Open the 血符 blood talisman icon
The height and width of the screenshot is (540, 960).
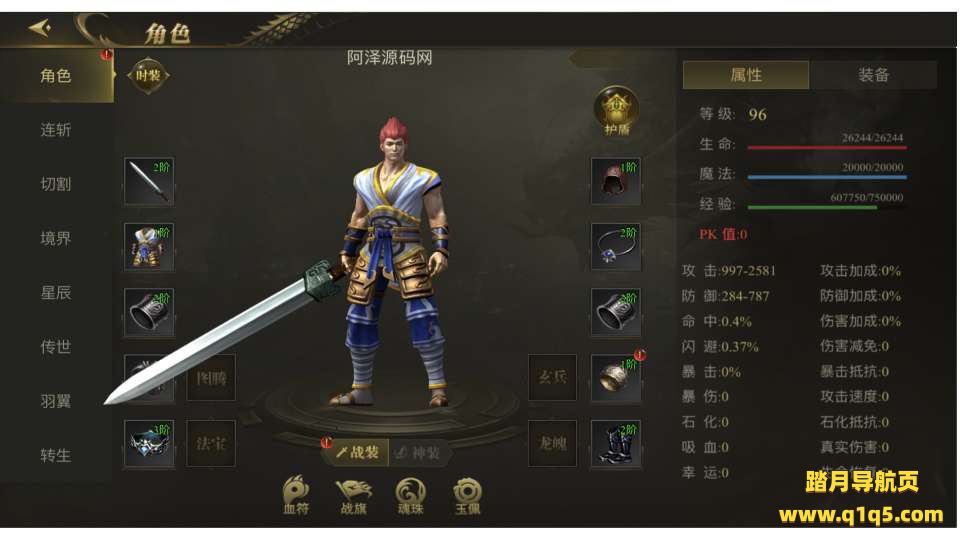pos(296,495)
